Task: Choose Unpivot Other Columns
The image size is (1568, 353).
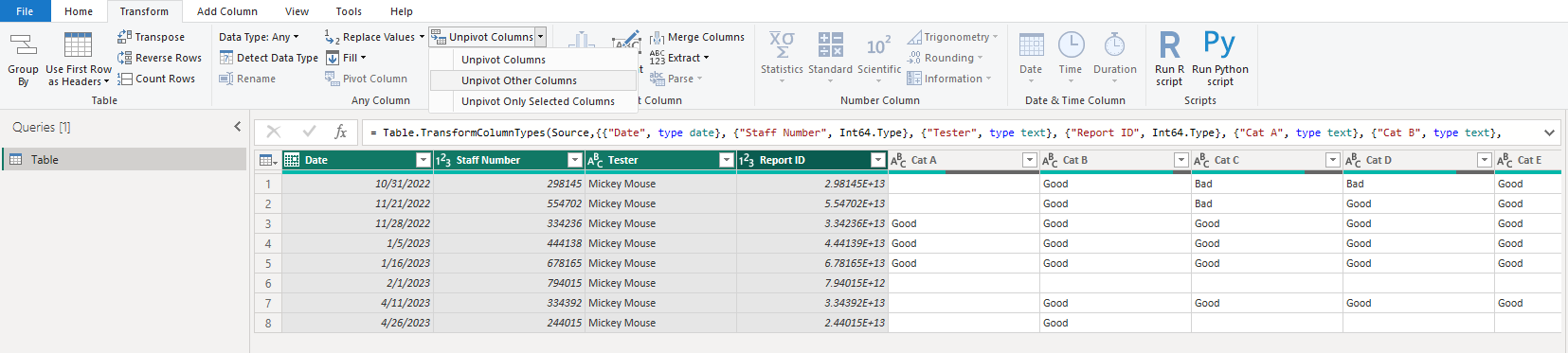Action: (x=532, y=80)
